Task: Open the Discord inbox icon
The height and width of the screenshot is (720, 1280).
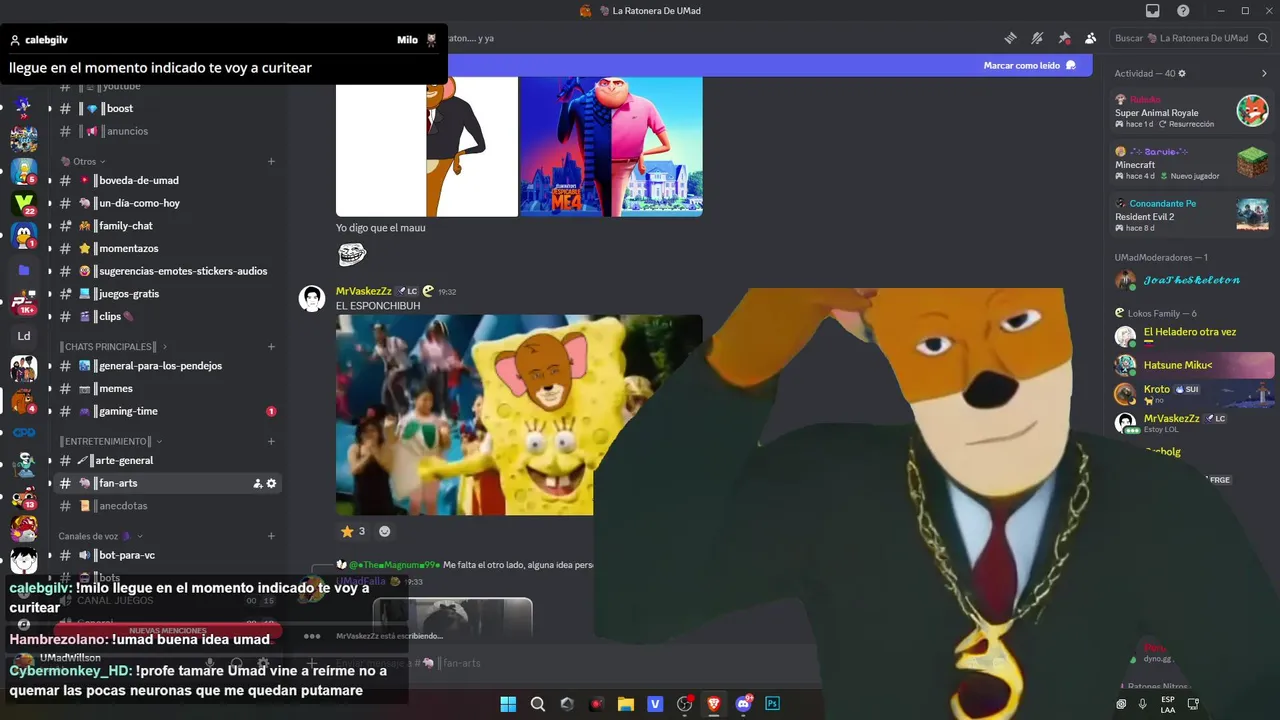Action: point(1152,11)
